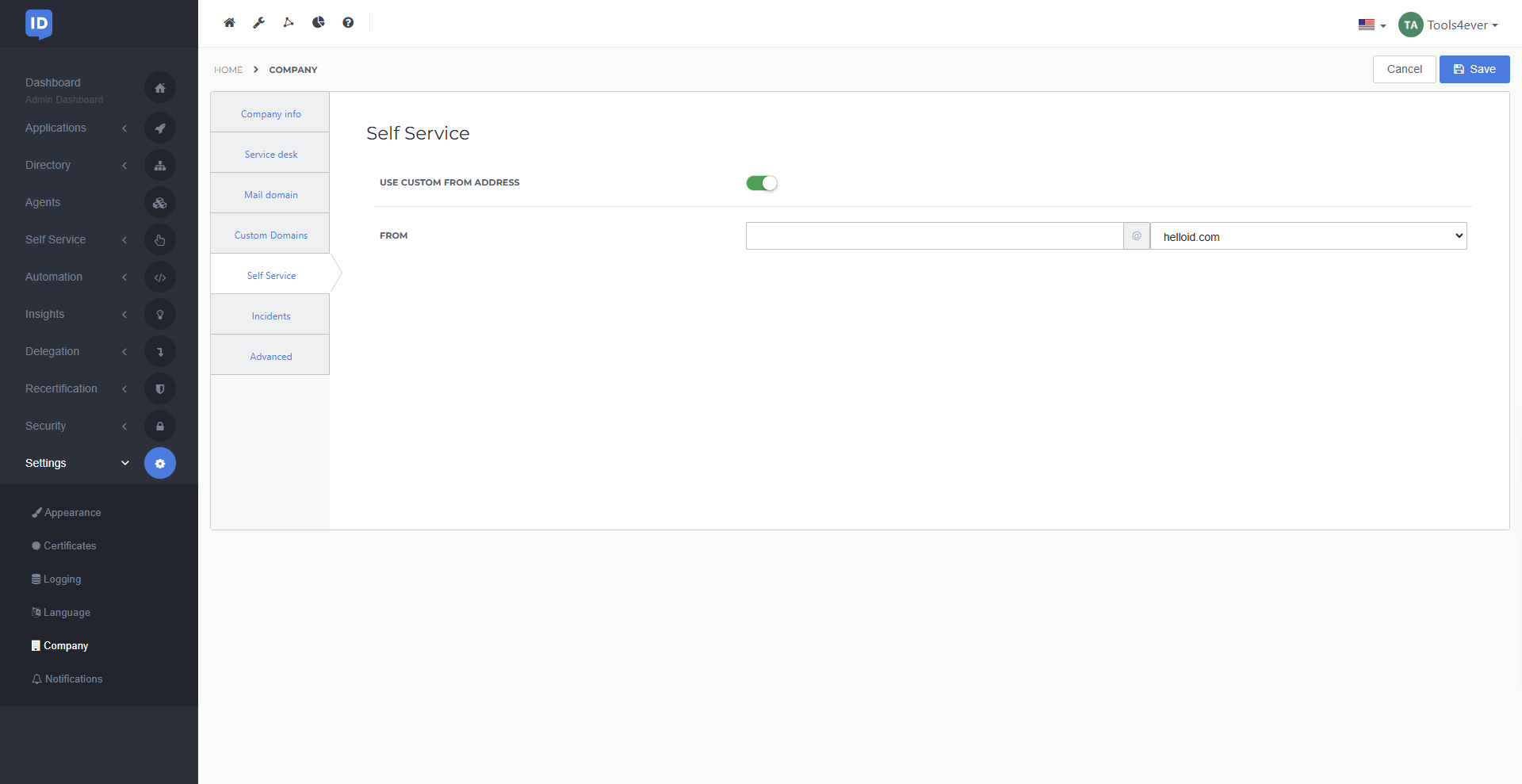Viewport: 1522px width, 784px height.
Task: Click the help question mark icon
Action: click(x=348, y=22)
